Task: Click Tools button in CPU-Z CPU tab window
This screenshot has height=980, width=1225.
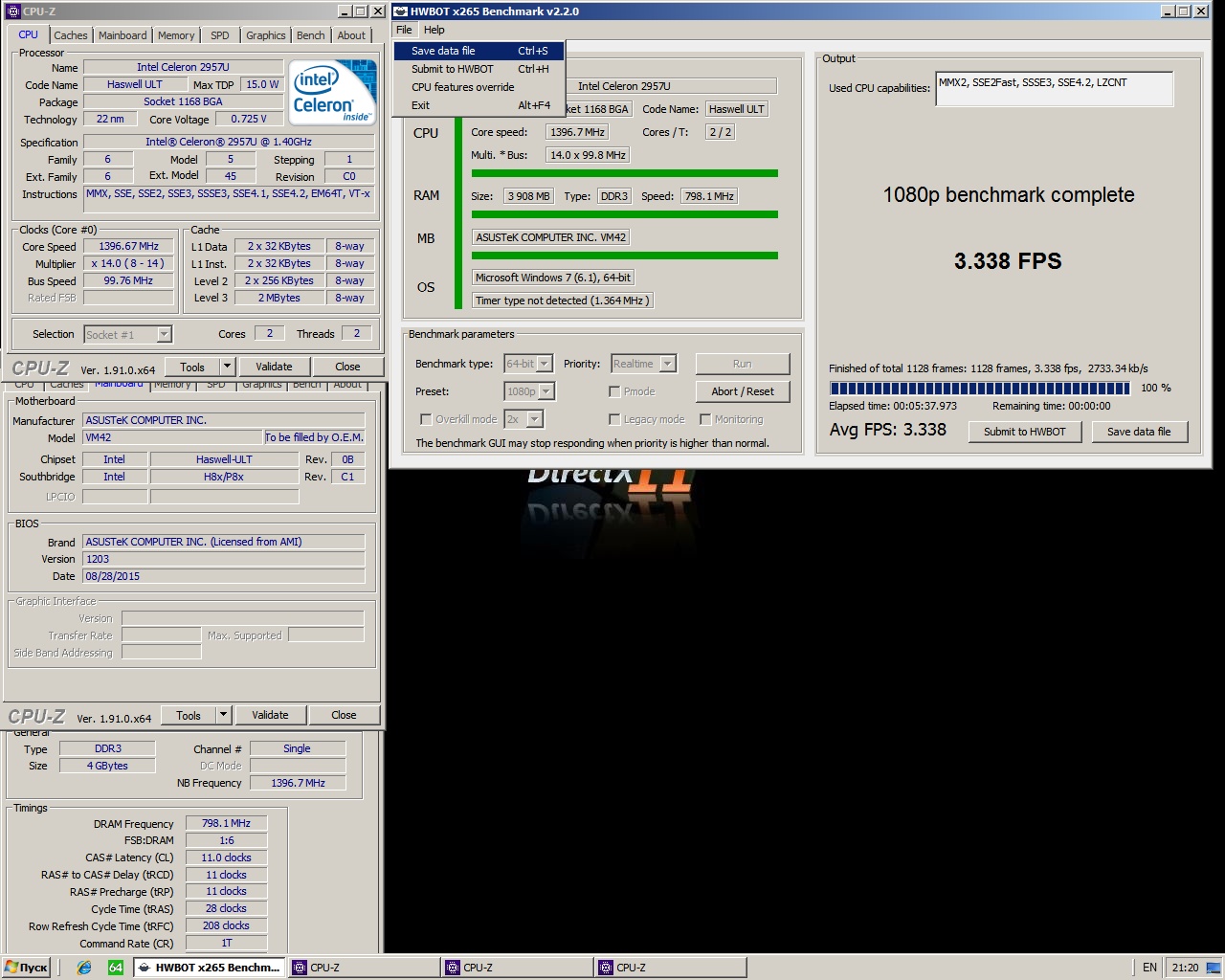Action: click(192, 367)
